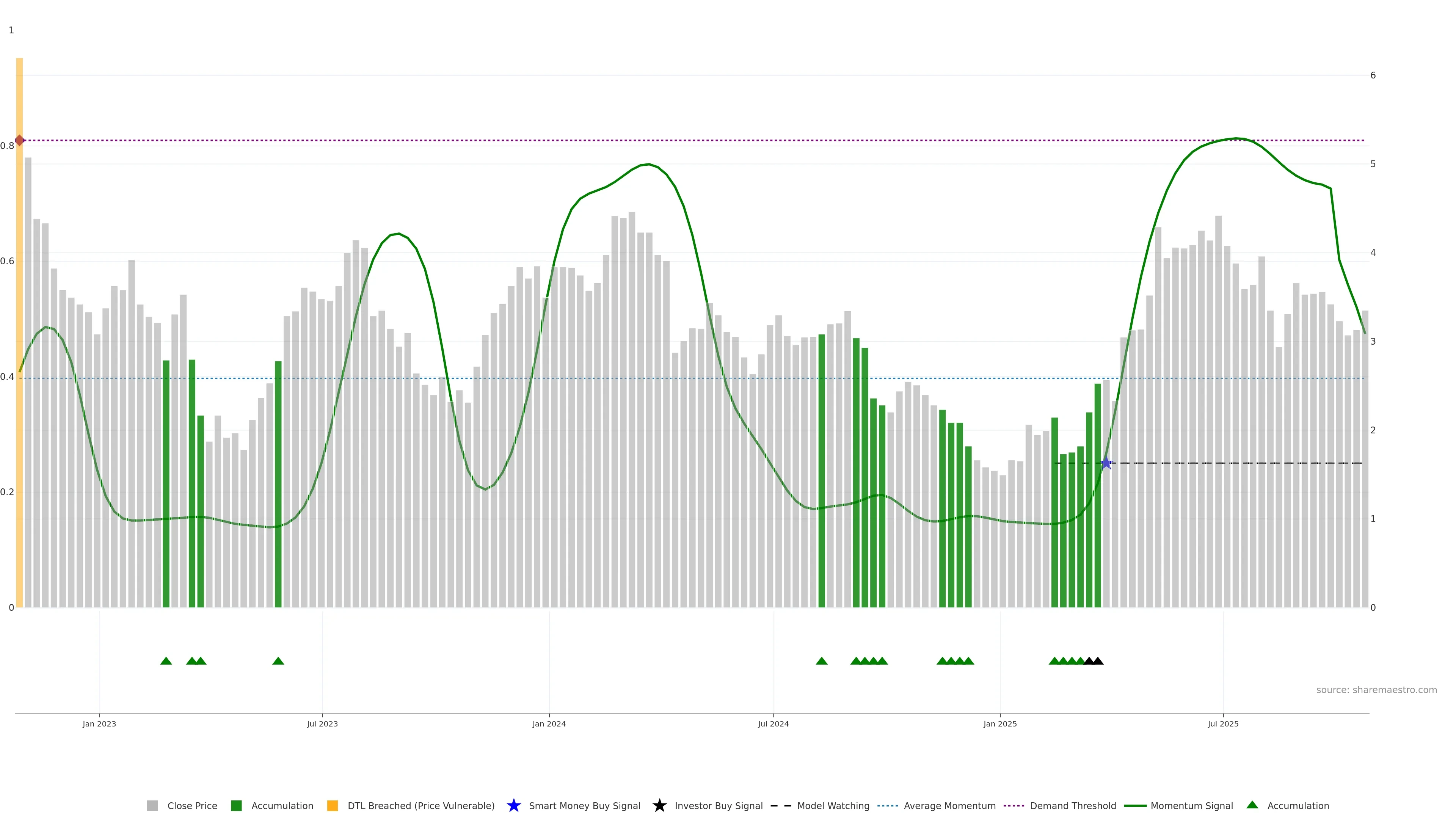
Task: Toggle Momentum Signal series in legend
Action: [x=1191, y=805]
